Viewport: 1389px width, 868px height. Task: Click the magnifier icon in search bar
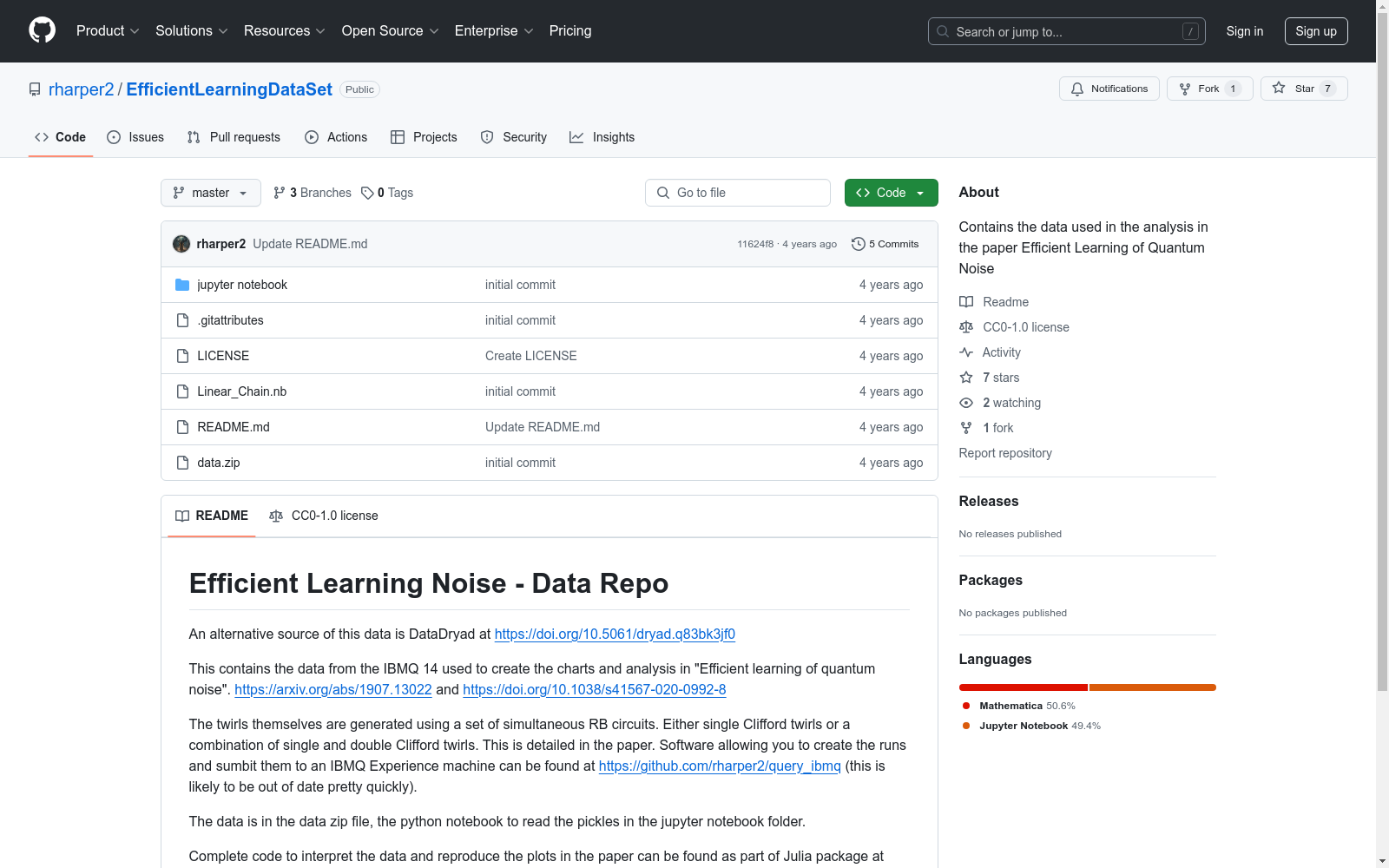pyautogui.click(x=943, y=31)
